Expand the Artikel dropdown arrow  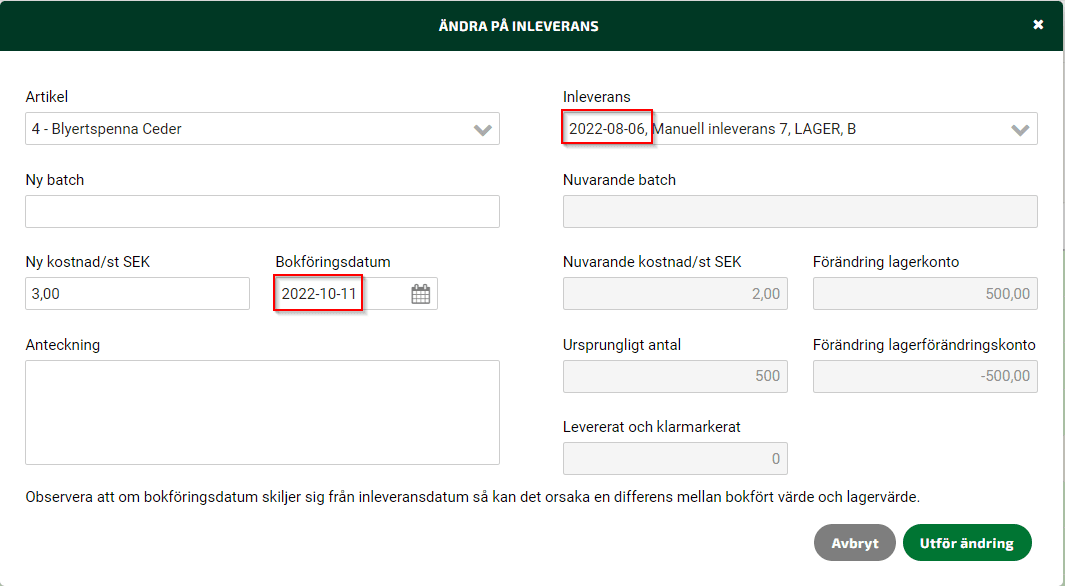pos(482,130)
